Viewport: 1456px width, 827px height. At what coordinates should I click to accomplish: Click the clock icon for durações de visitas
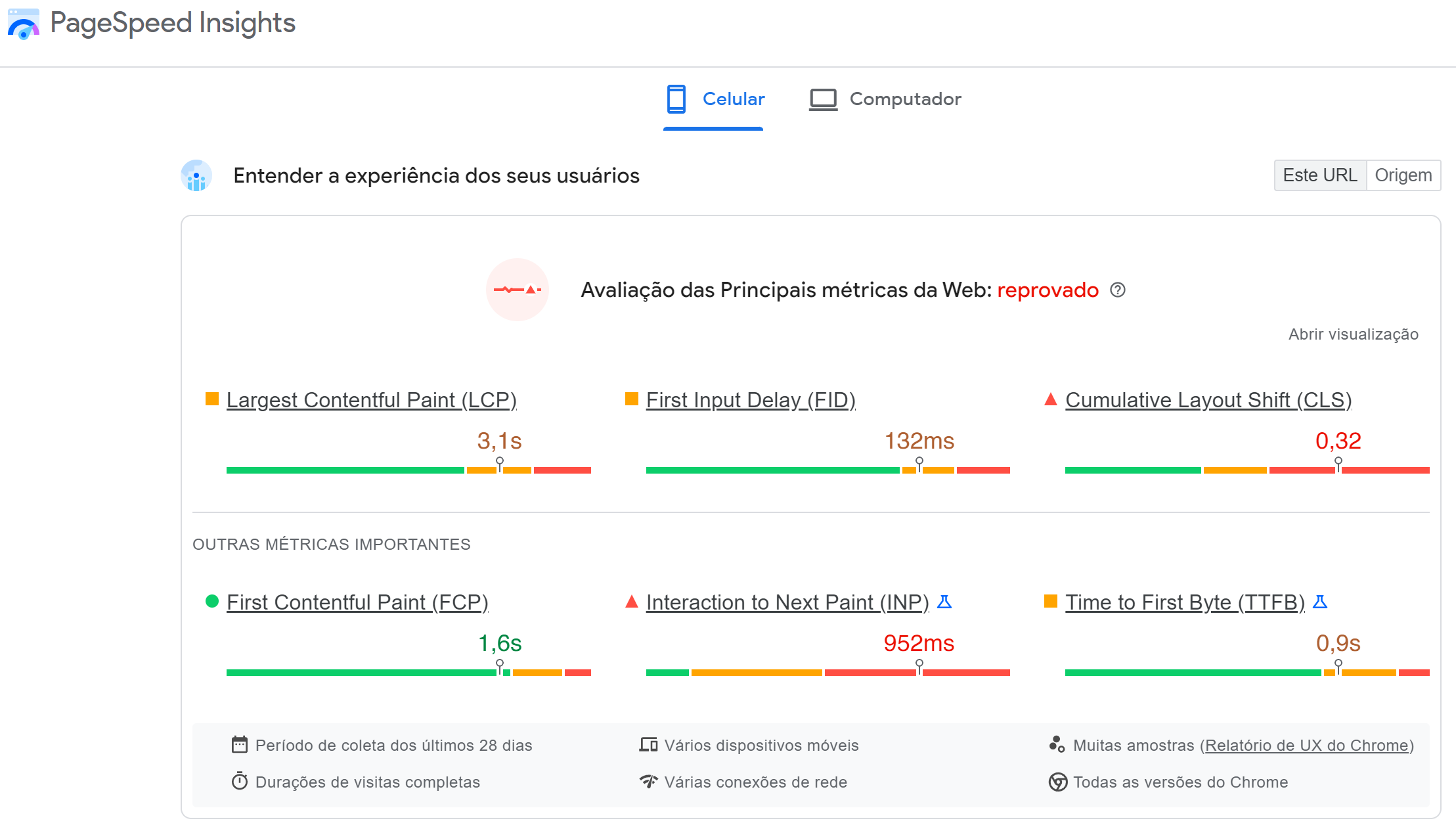pos(240,782)
